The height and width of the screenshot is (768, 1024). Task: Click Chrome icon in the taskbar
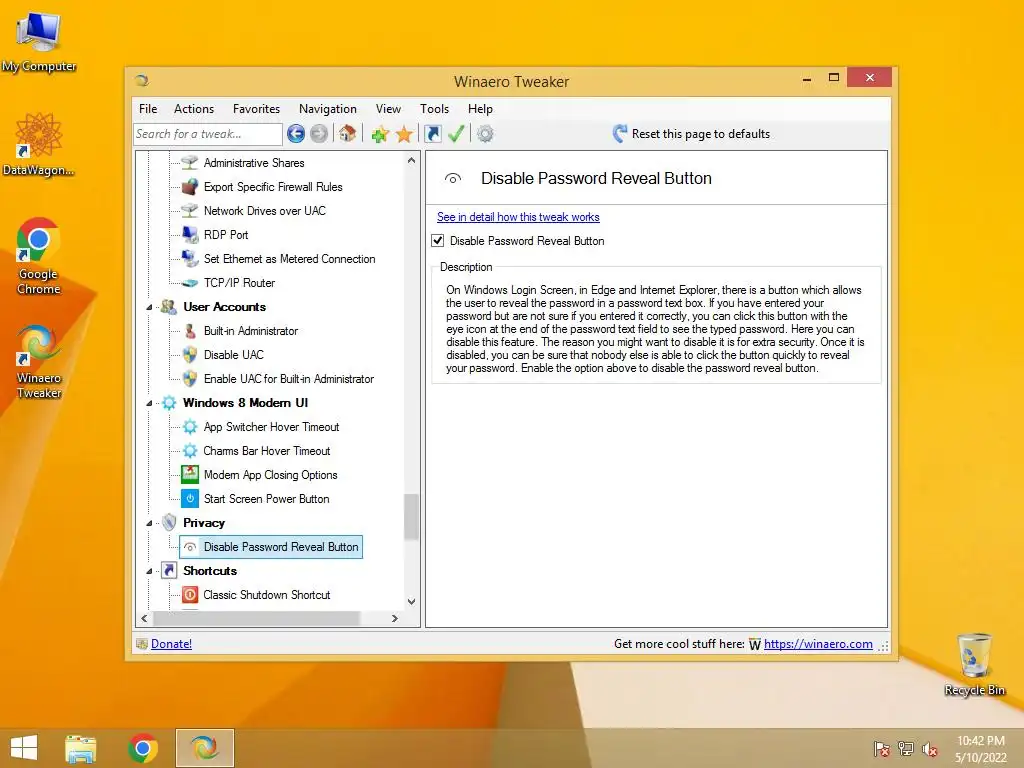point(143,748)
